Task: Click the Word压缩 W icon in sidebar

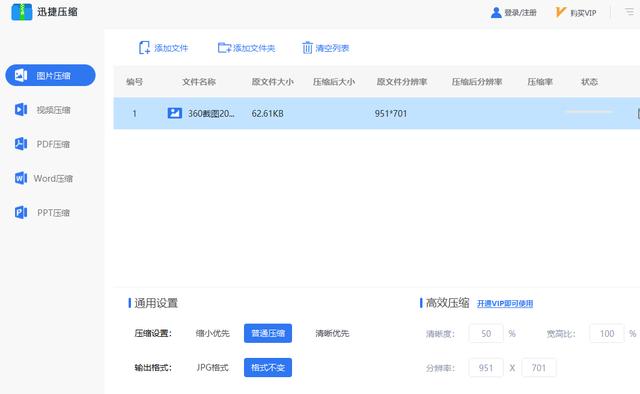Action: pos(21,178)
